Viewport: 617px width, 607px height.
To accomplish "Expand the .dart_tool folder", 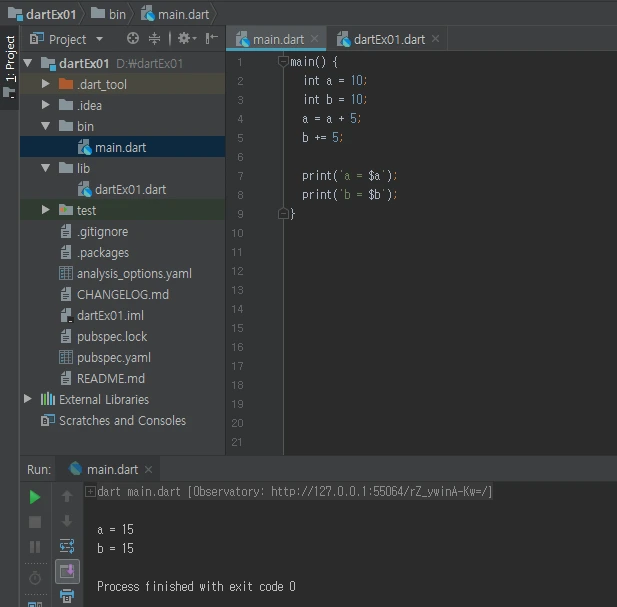I will tap(46, 84).
